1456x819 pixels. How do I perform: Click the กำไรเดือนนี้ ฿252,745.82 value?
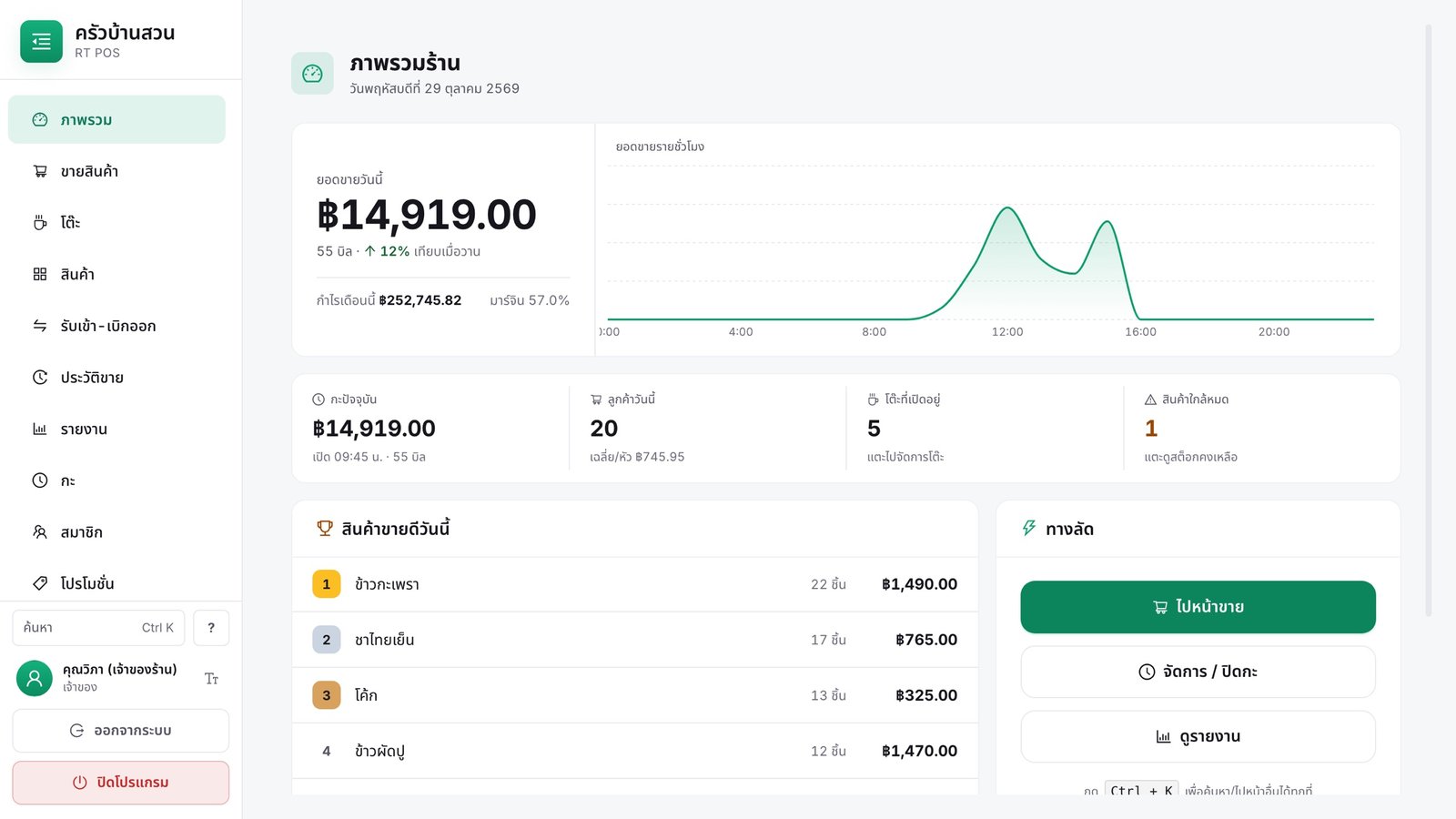[x=420, y=300]
